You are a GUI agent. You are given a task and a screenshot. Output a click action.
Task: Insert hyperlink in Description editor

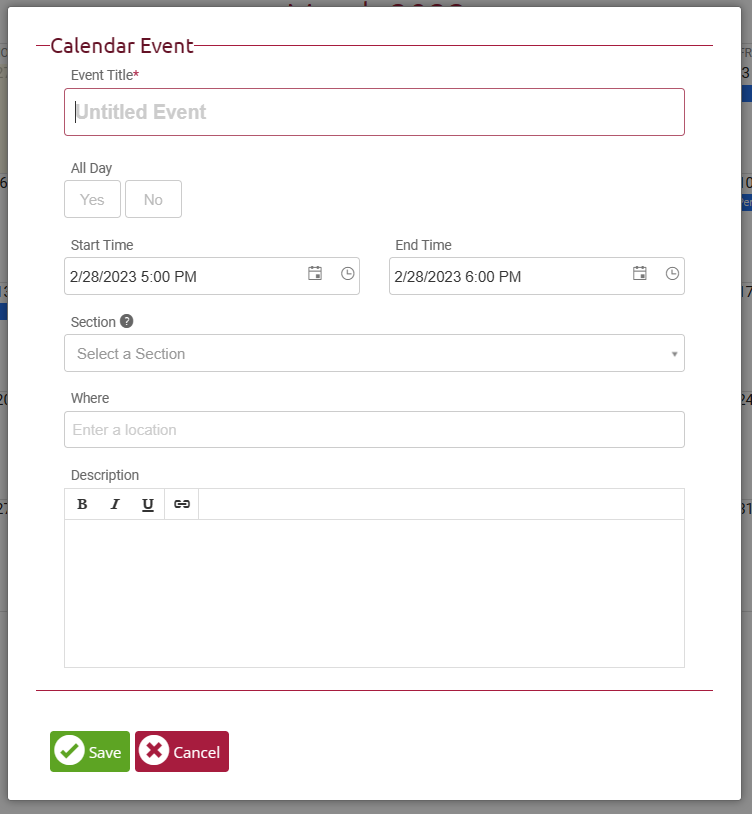pyautogui.click(x=182, y=504)
